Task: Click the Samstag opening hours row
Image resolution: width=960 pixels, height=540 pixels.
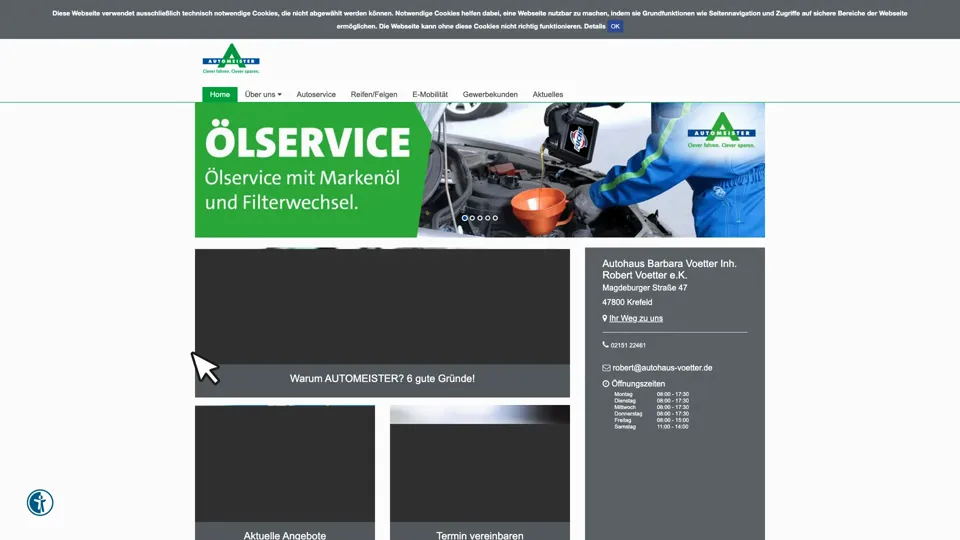Action: click(651, 427)
